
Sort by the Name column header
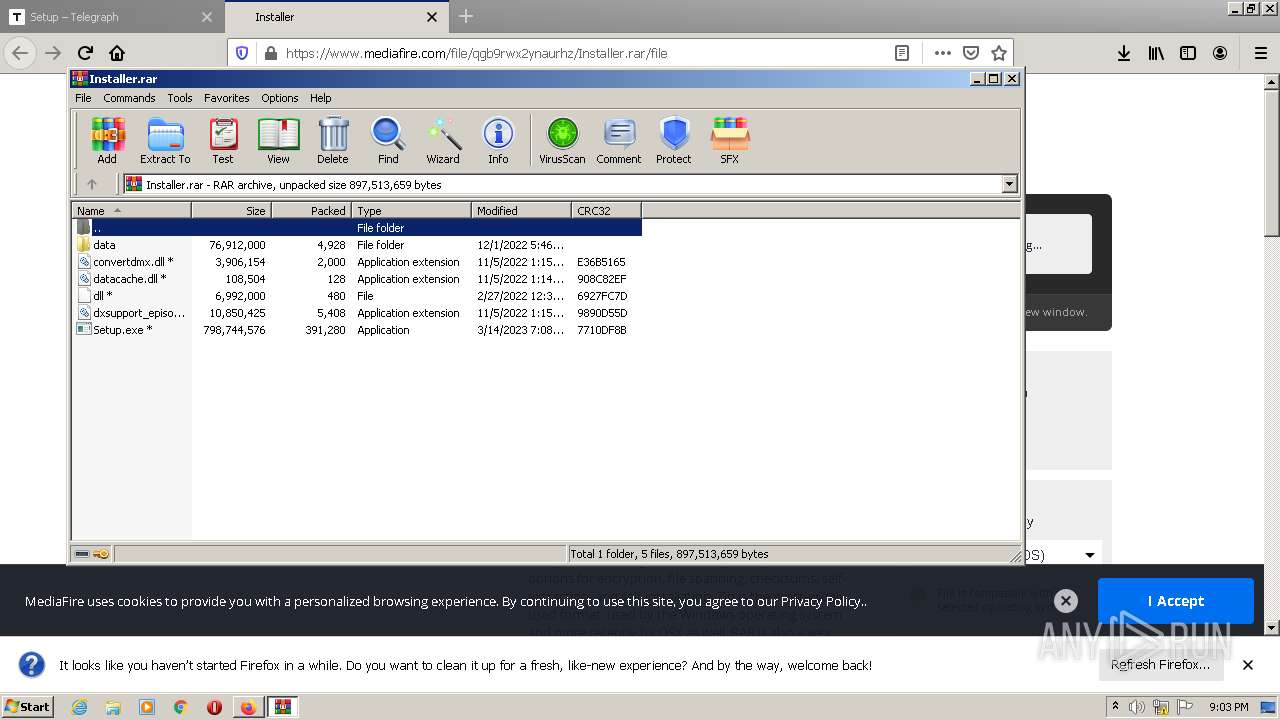(131, 210)
